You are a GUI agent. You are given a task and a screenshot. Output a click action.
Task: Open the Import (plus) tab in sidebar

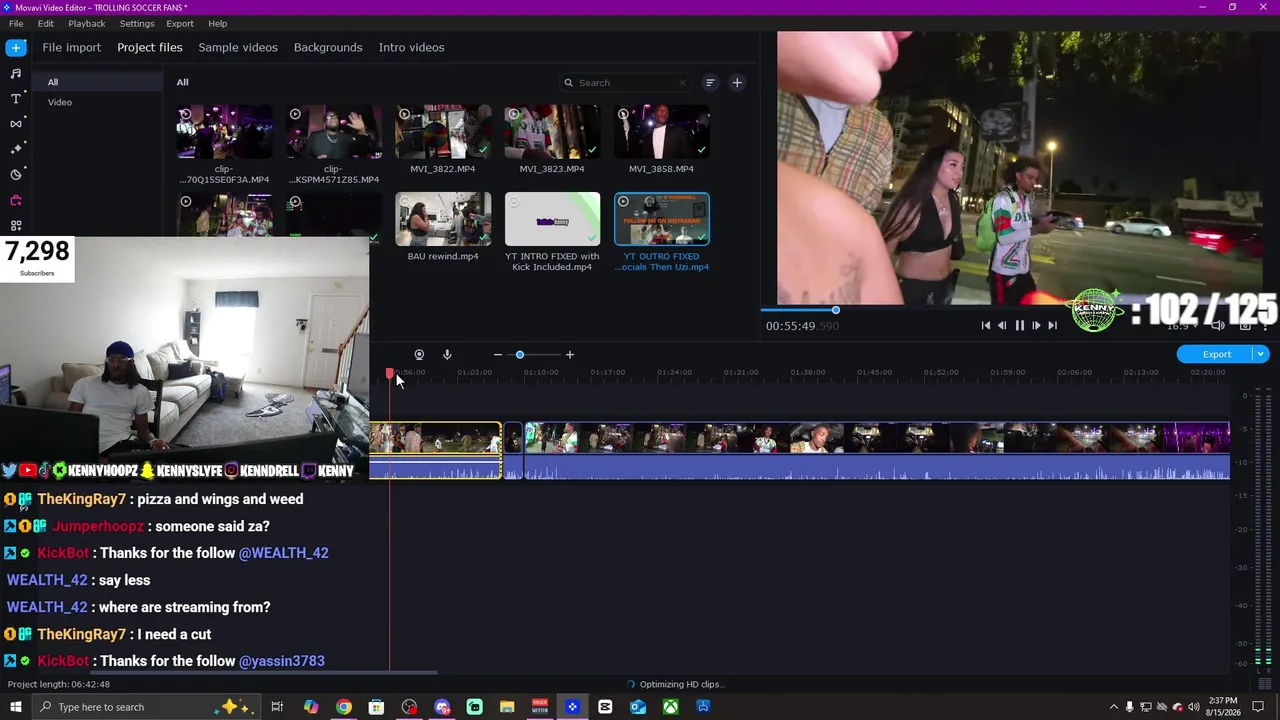(x=16, y=48)
